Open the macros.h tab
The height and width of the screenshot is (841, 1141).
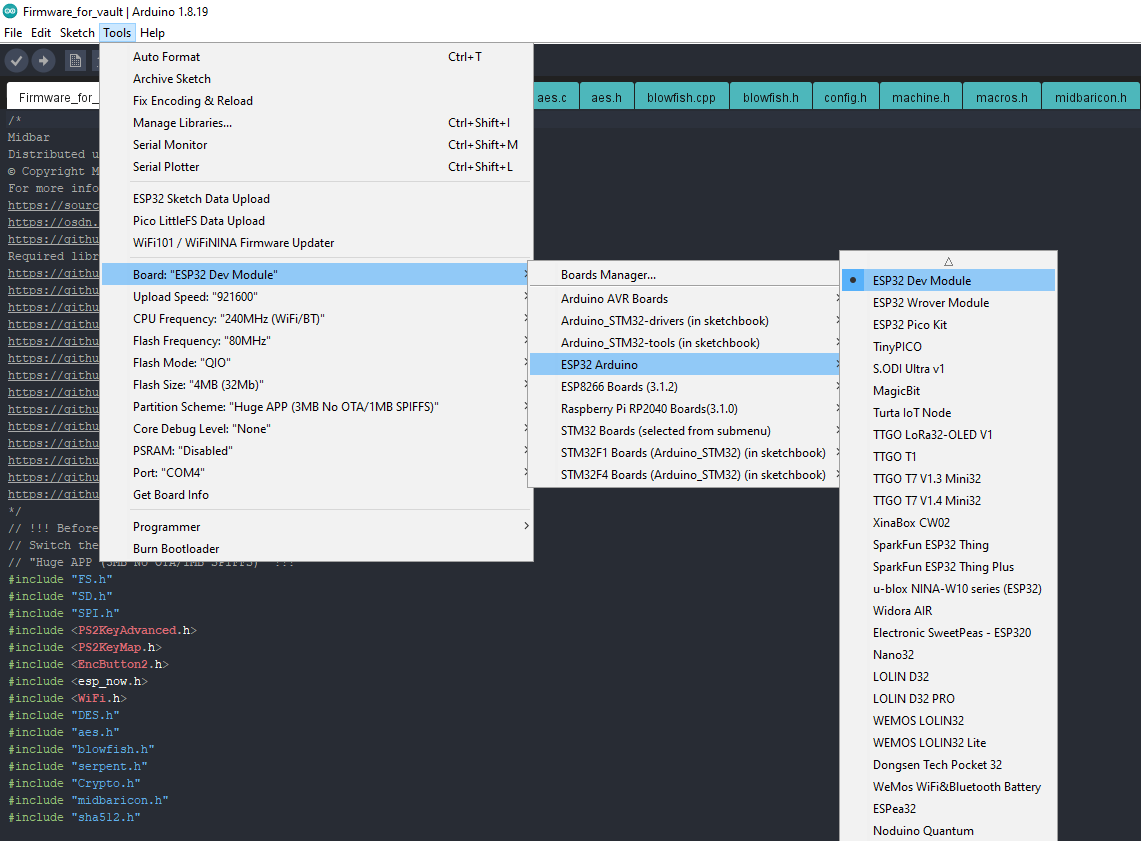click(1001, 97)
